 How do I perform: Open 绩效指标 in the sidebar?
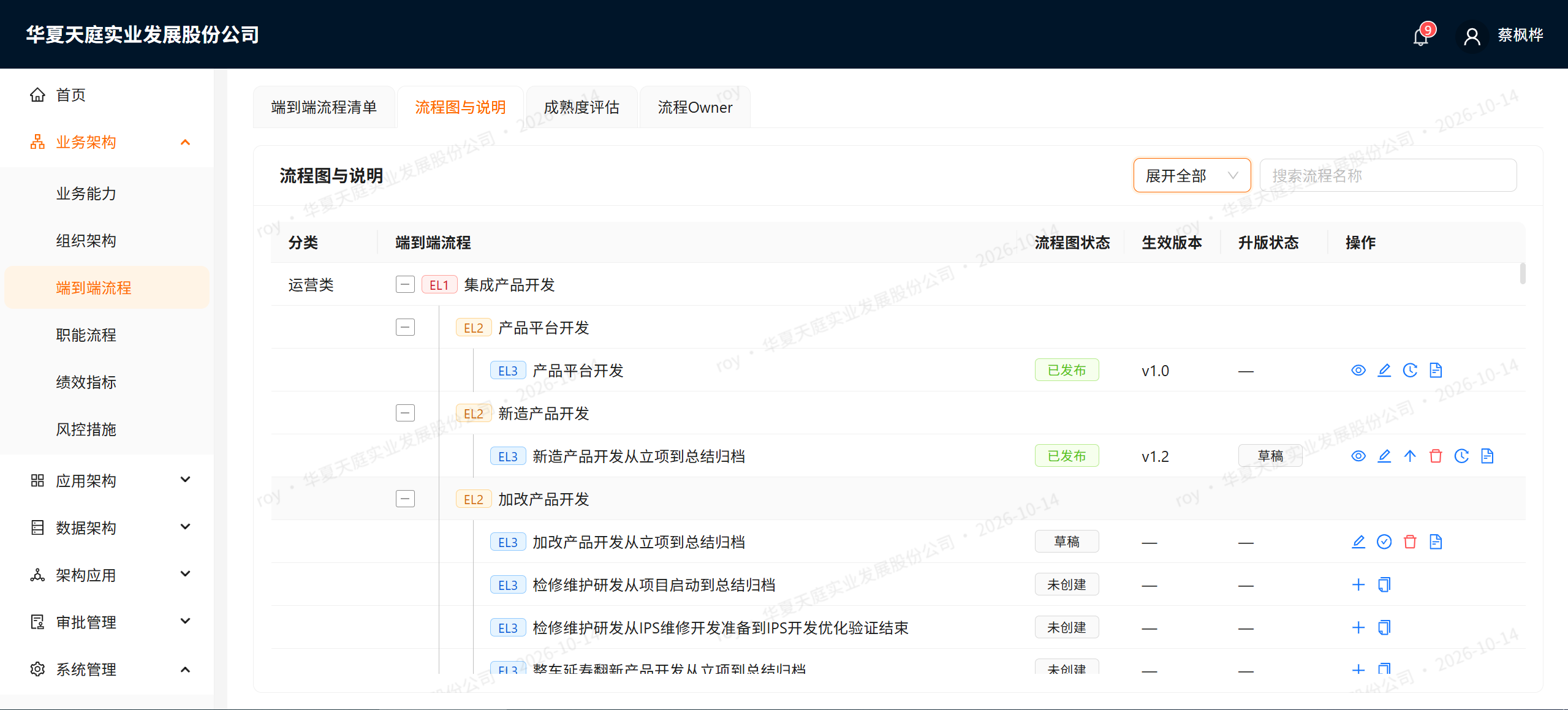point(107,383)
